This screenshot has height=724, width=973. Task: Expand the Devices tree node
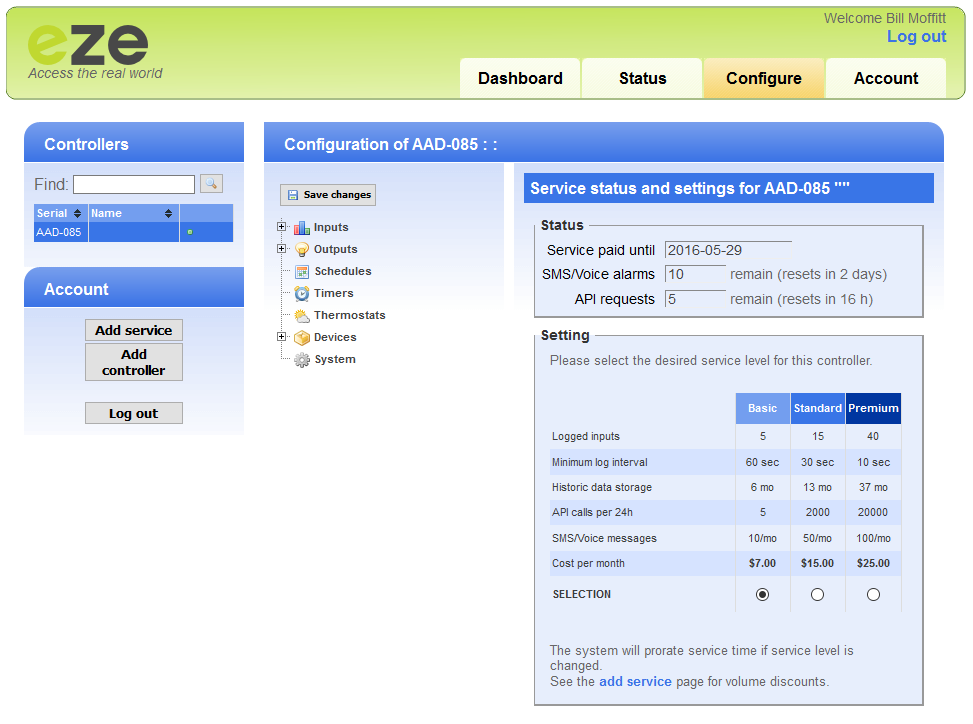(x=282, y=337)
